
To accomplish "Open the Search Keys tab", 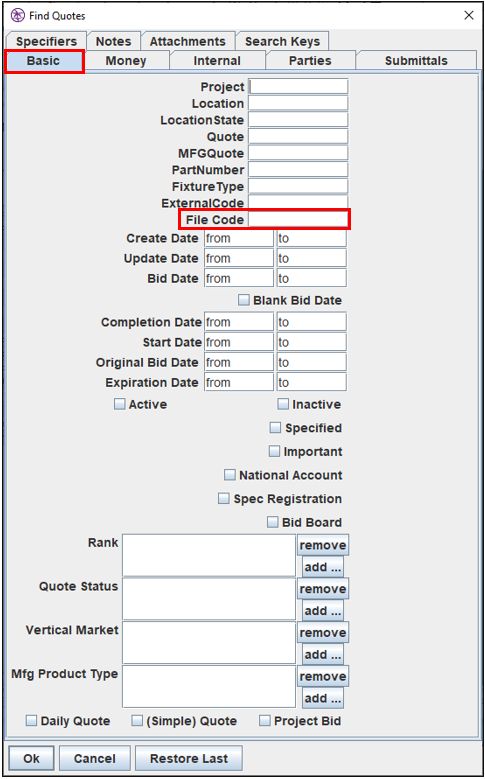I will point(282,41).
